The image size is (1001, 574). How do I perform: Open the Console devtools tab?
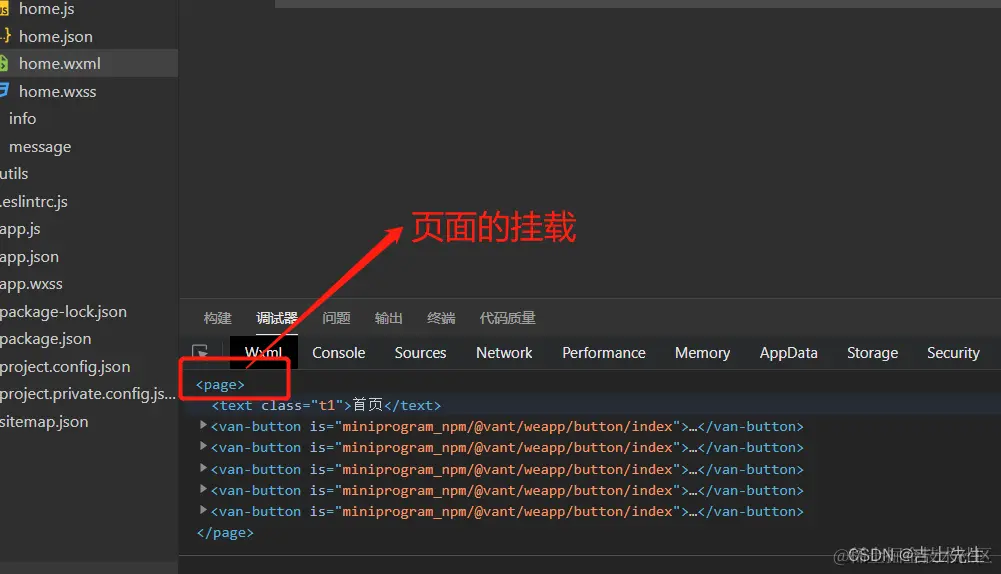pyautogui.click(x=338, y=353)
